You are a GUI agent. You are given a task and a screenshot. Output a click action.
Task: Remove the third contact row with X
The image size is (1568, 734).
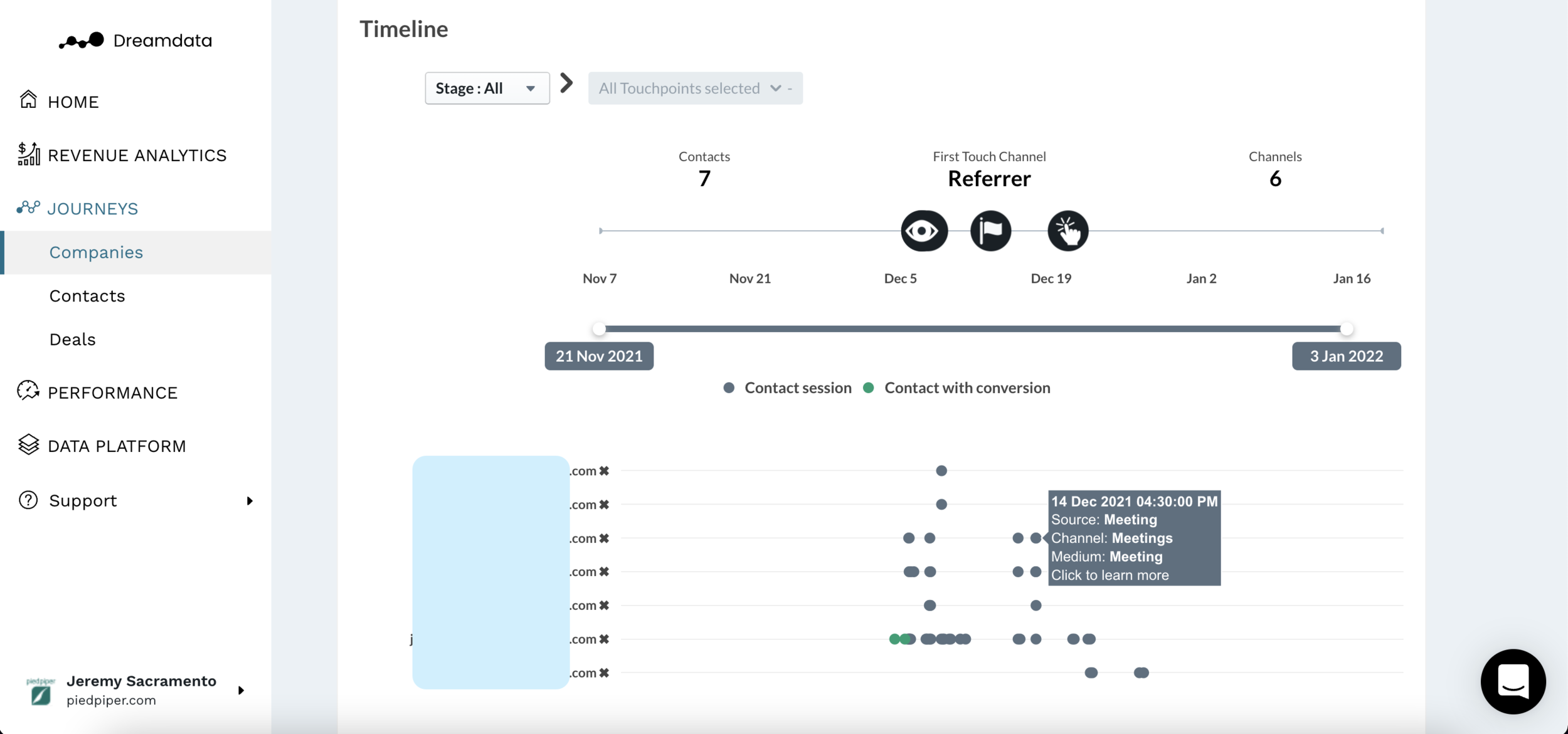604,538
